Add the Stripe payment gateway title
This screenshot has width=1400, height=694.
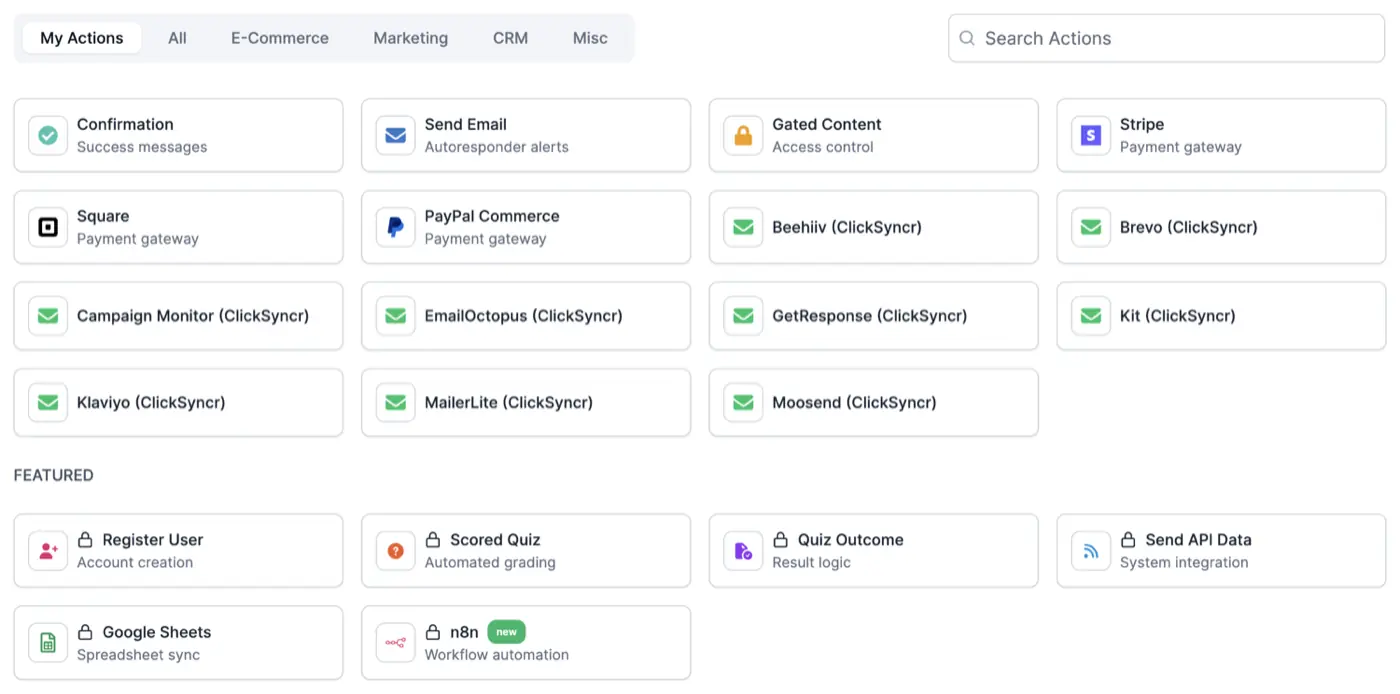(x=1142, y=124)
